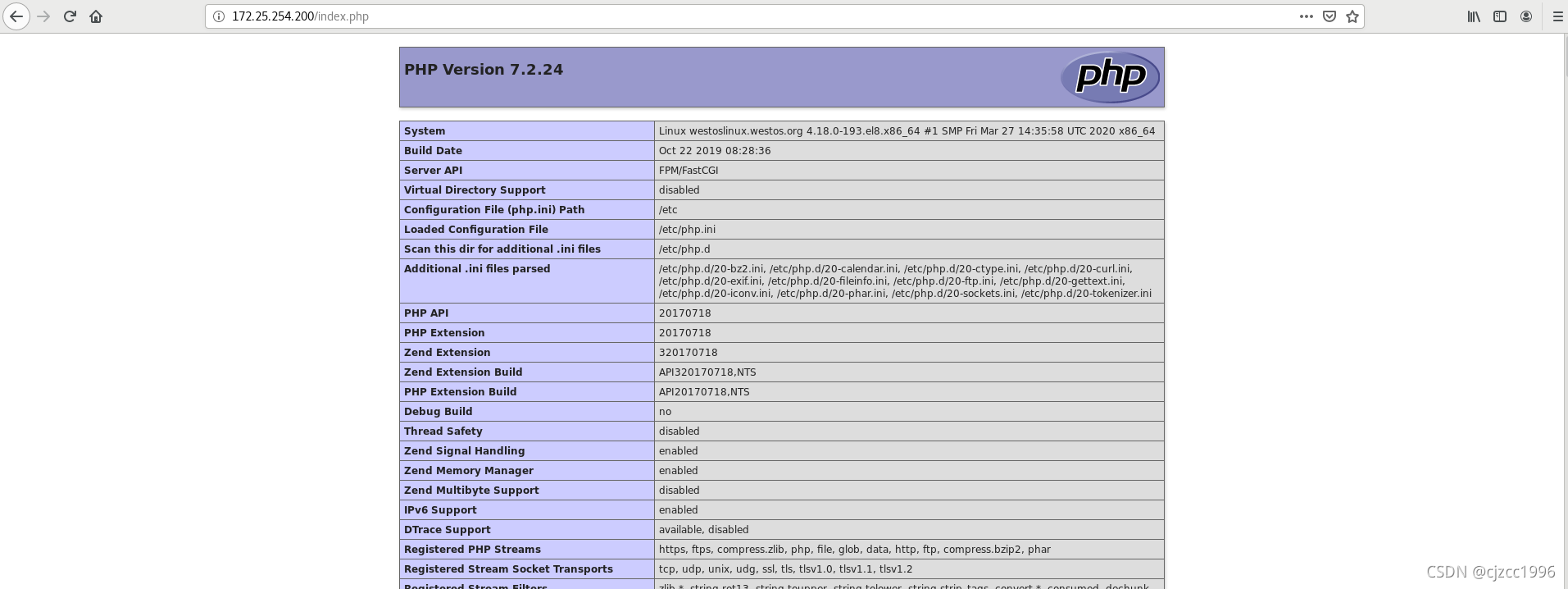Click the Zend Extension Build value

tap(707, 372)
